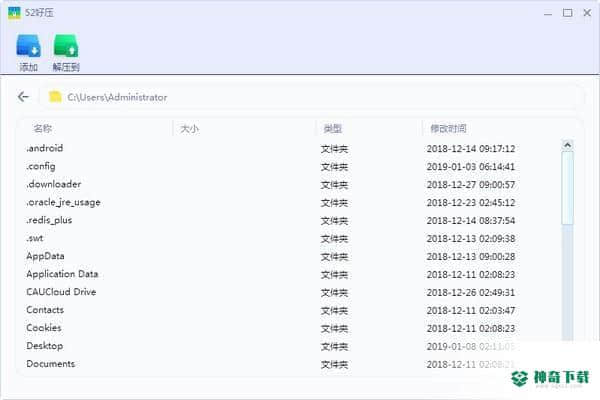
Task: Click the C:\Users\Administrator path field
Action: [x=312, y=97]
